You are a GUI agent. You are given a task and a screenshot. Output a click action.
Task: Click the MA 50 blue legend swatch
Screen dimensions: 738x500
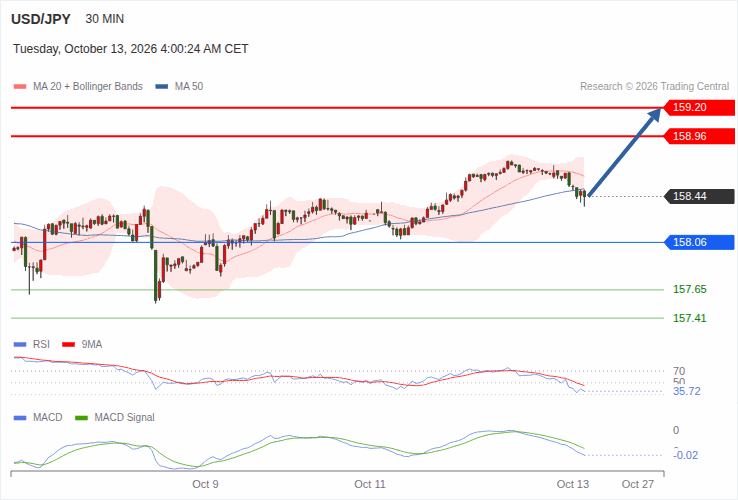point(162,87)
